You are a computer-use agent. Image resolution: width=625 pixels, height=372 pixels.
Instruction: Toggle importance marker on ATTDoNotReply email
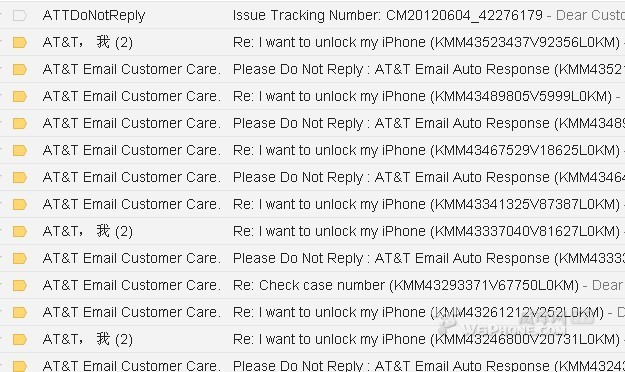coord(20,16)
